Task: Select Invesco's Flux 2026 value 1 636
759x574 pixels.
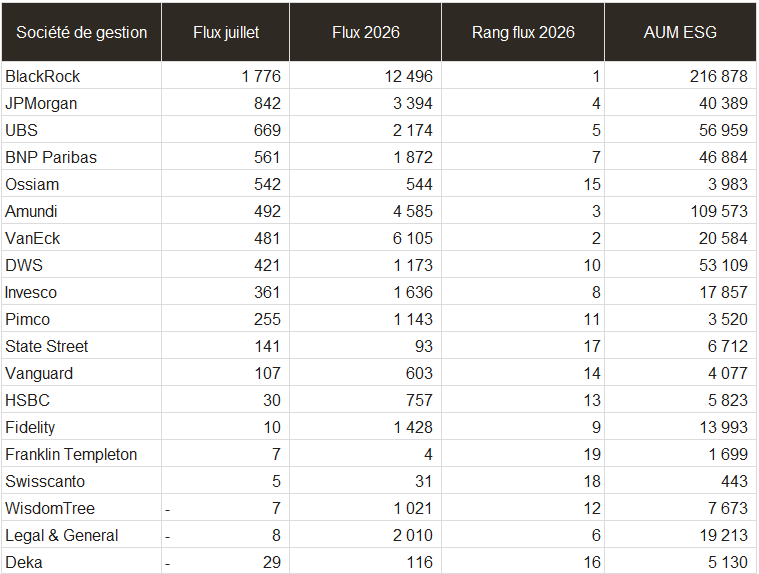Action: click(x=413, y=292)
